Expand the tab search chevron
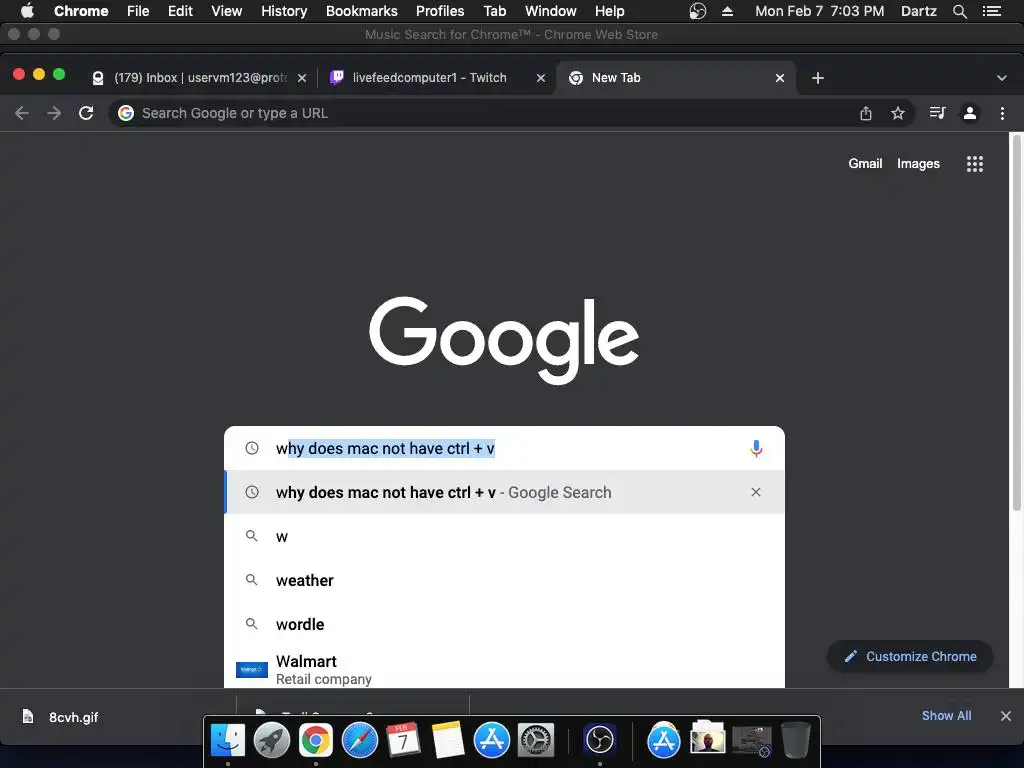Viewport: 1024px width, 768px height. [x=1002, y=78]
